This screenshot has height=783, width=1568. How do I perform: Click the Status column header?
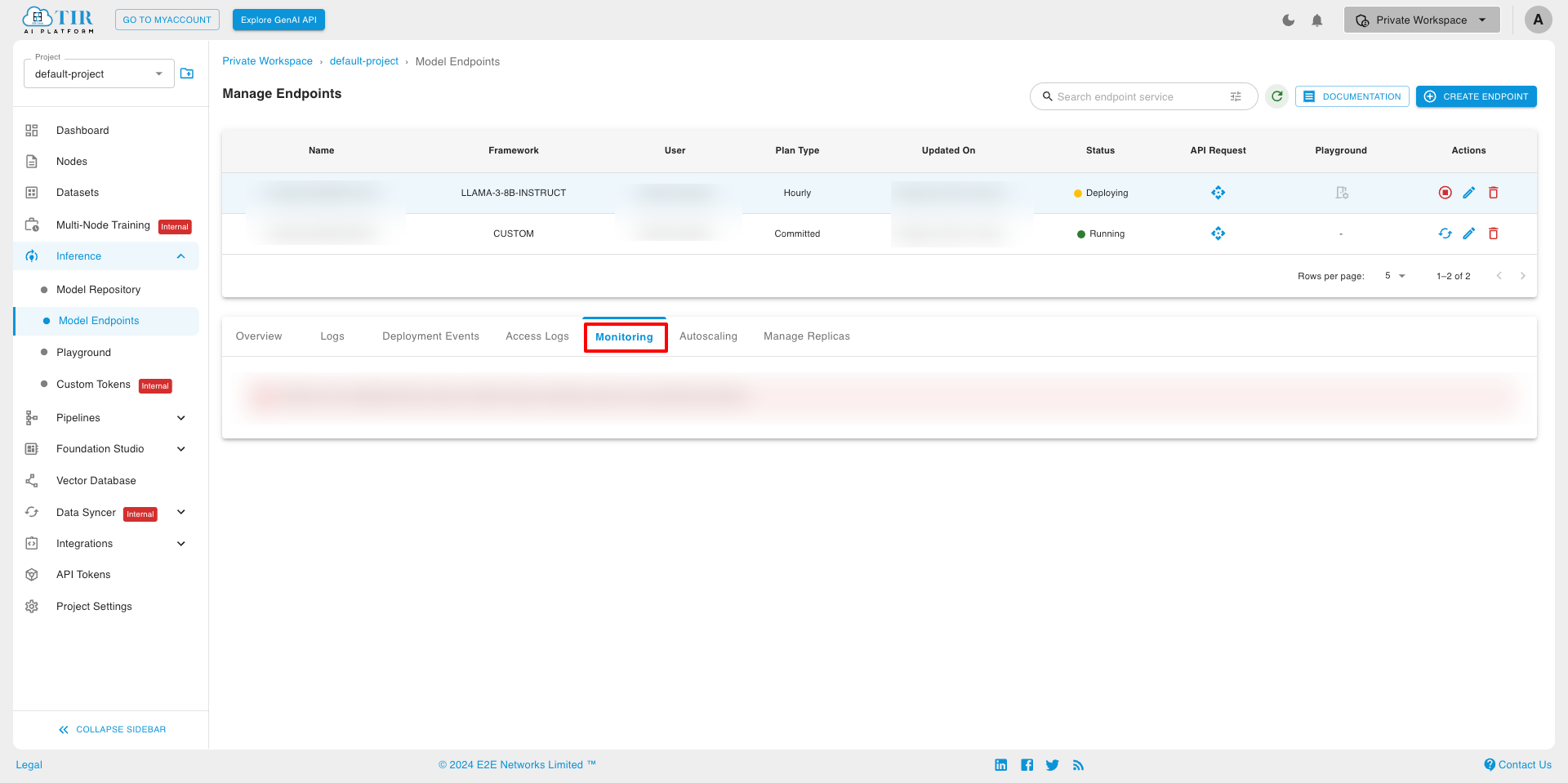point(1100,150)
